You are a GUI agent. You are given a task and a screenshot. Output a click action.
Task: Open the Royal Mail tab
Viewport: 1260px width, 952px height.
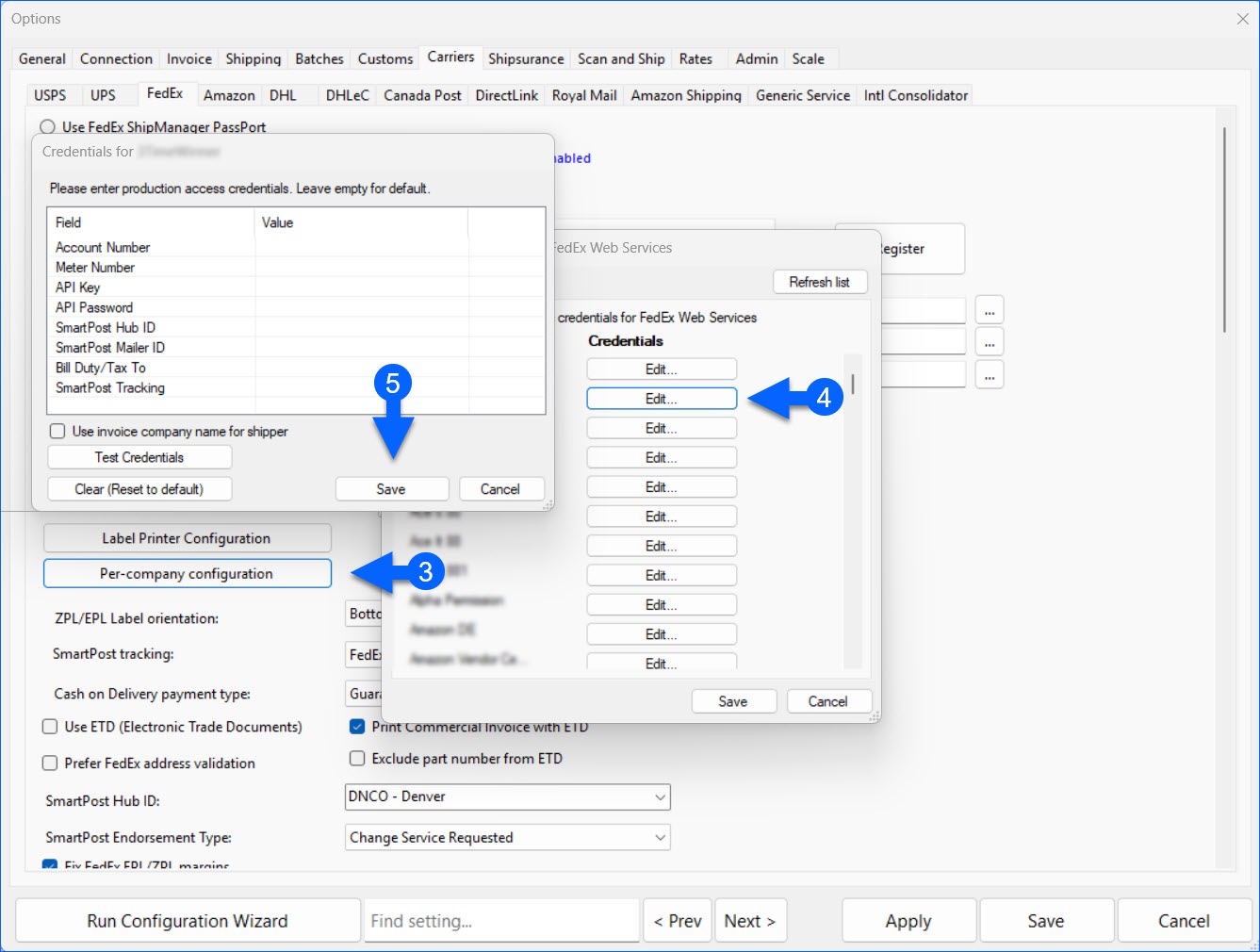point(584,95)
